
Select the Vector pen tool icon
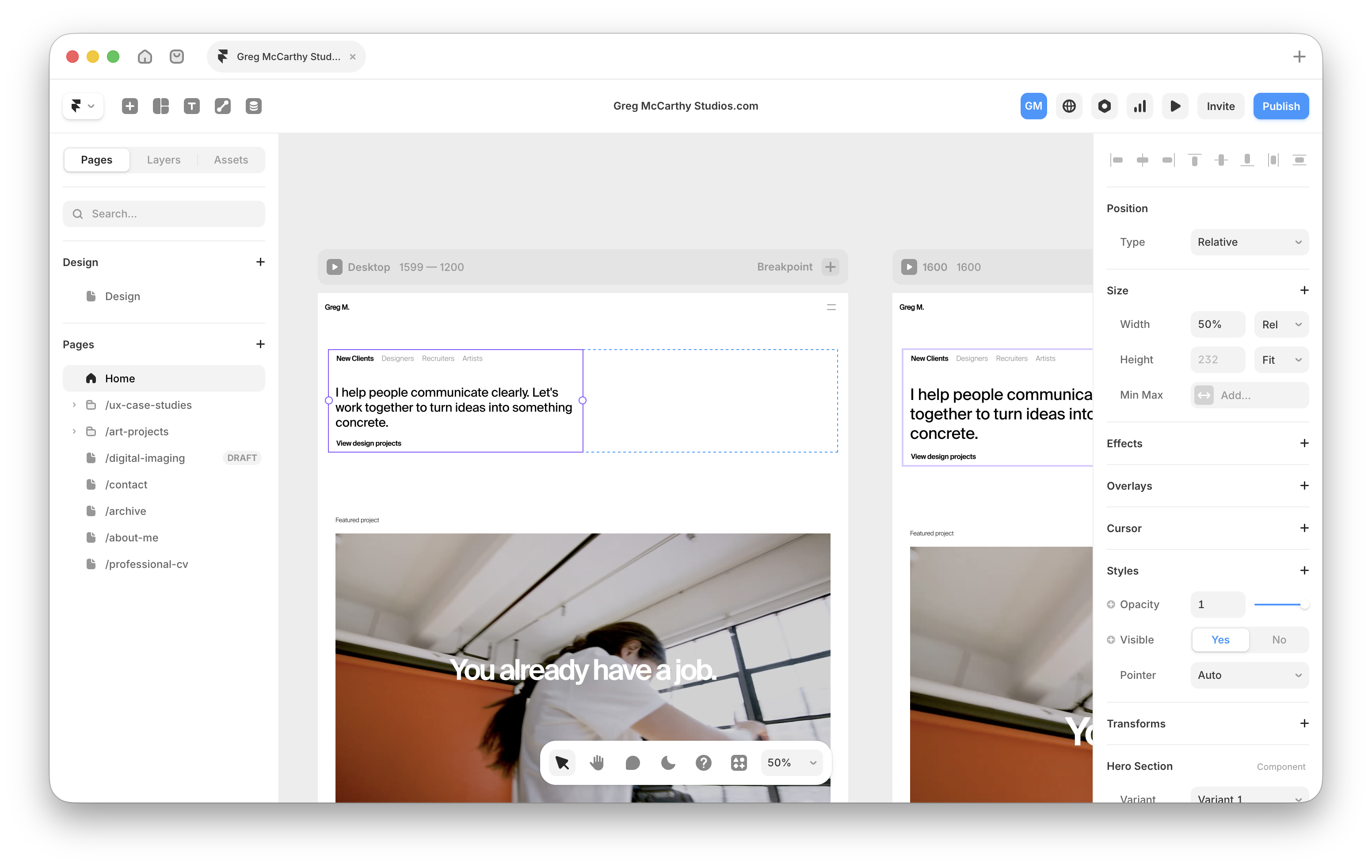point(223,106)
